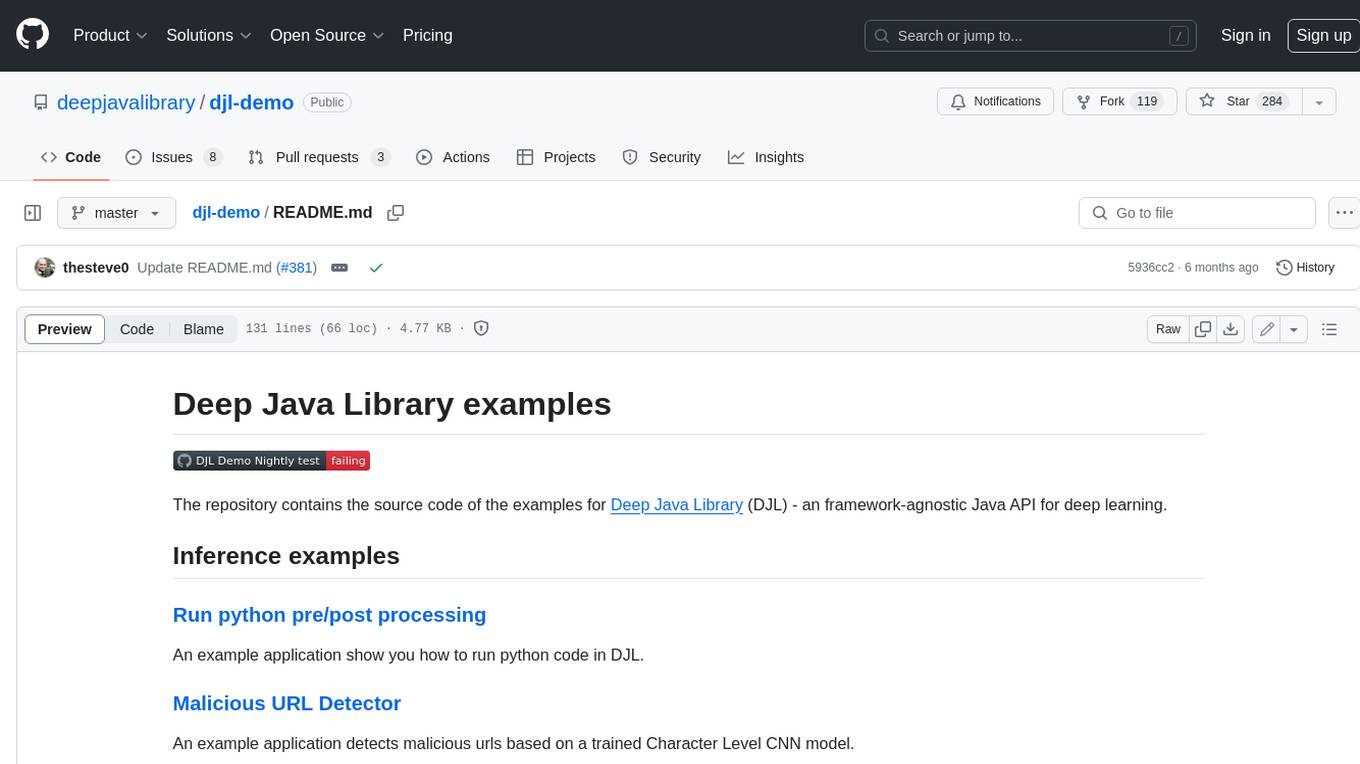Open Run python pre/post processing example
Image resolution: width=1360 pixels, height=764 pixels.
tap(329, 615)
